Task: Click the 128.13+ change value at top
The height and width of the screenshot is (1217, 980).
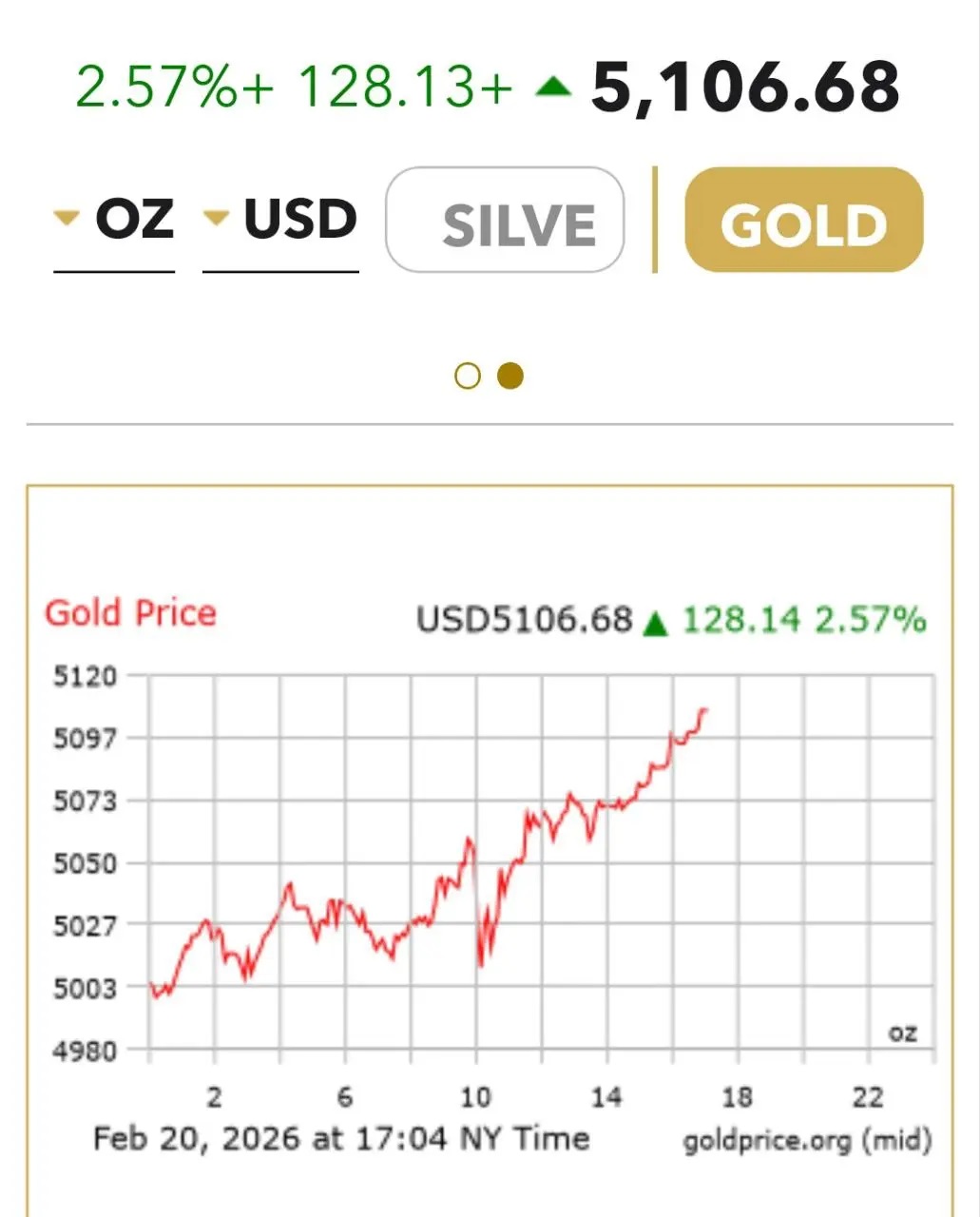Action: 404,87
